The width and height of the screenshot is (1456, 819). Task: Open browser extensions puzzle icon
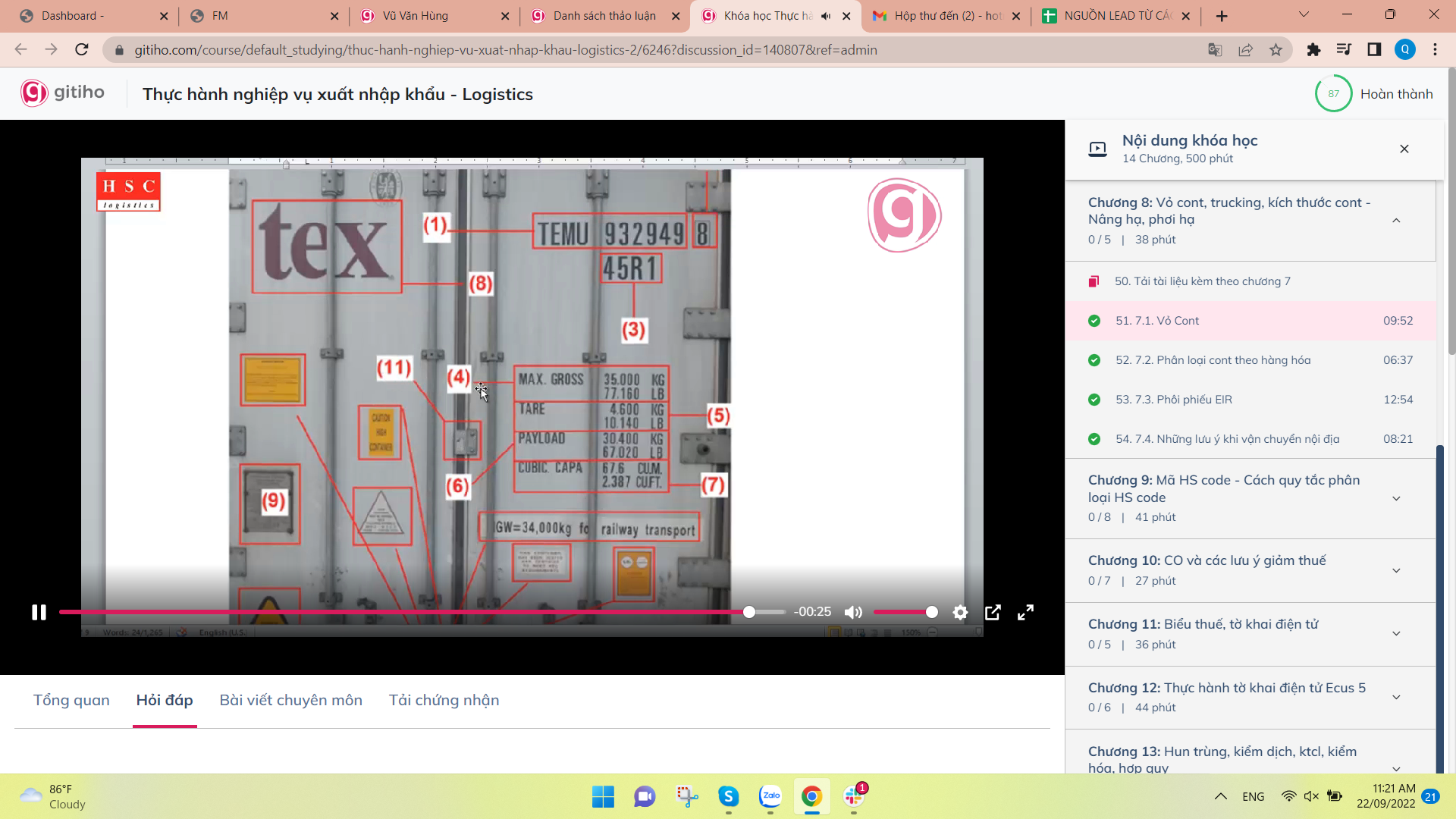click(1313, 50)
